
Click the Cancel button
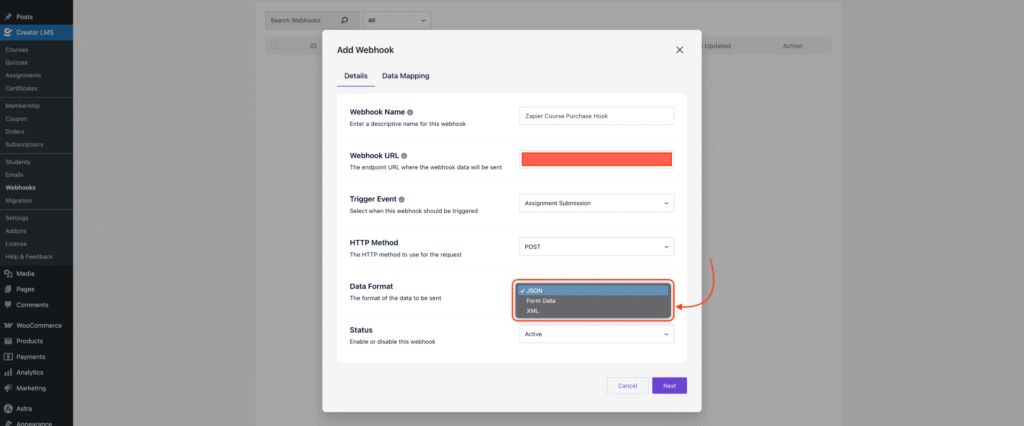point(627,385)
